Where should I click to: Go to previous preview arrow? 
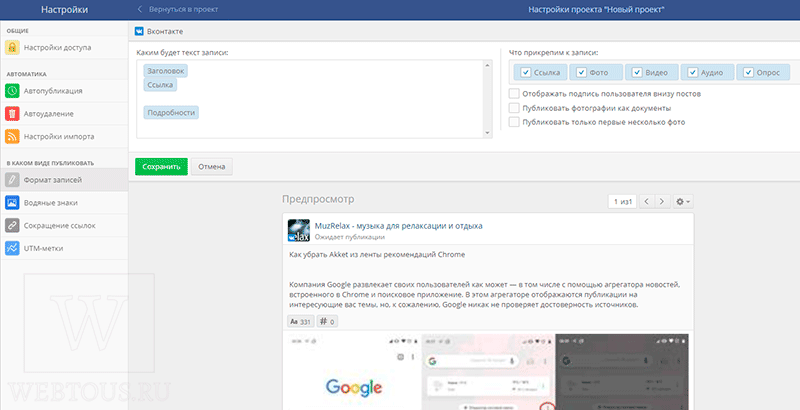[646, 201]
